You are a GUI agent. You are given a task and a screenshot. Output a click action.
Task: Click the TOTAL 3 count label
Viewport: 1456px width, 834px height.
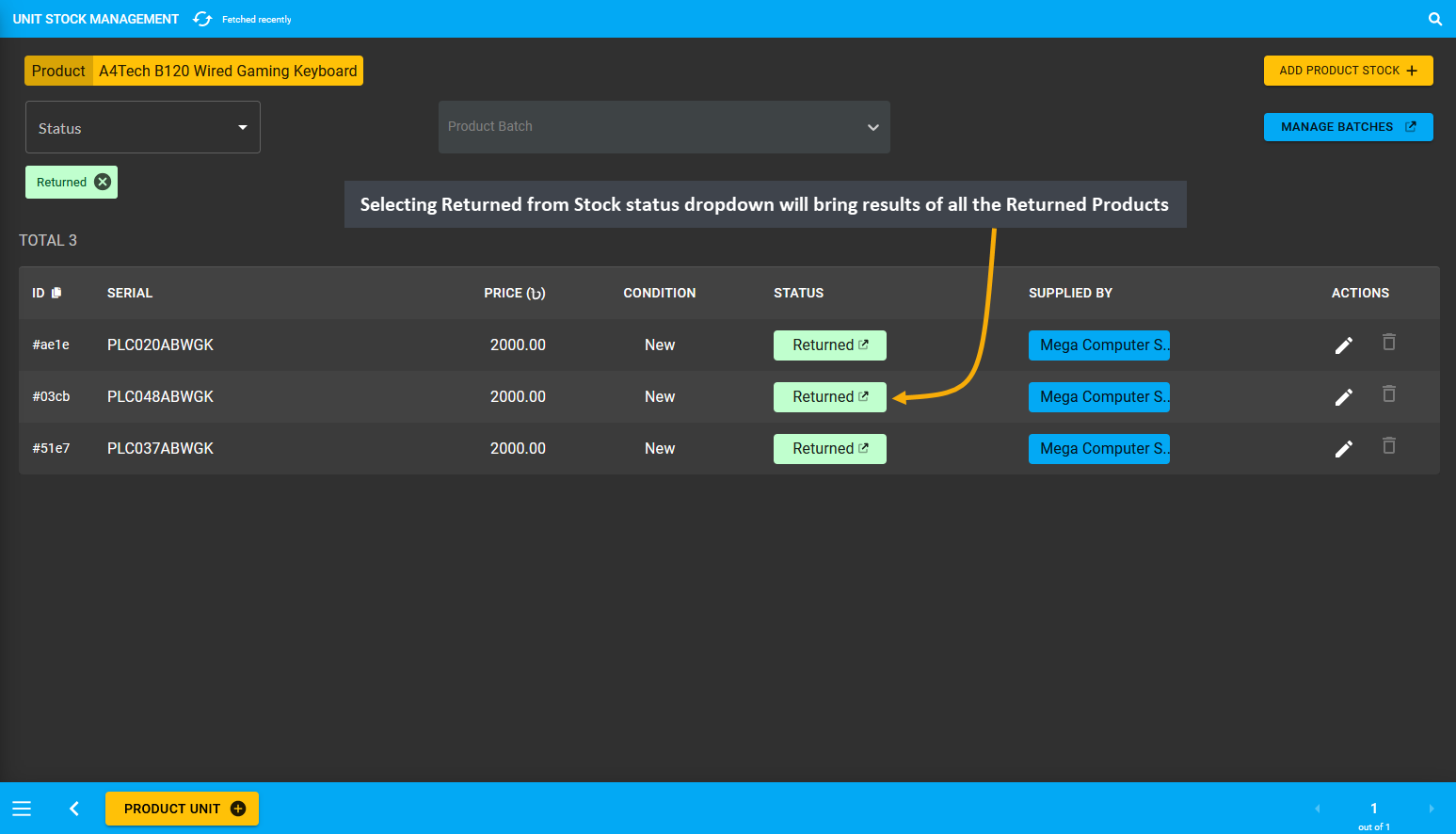click(48, 240)
